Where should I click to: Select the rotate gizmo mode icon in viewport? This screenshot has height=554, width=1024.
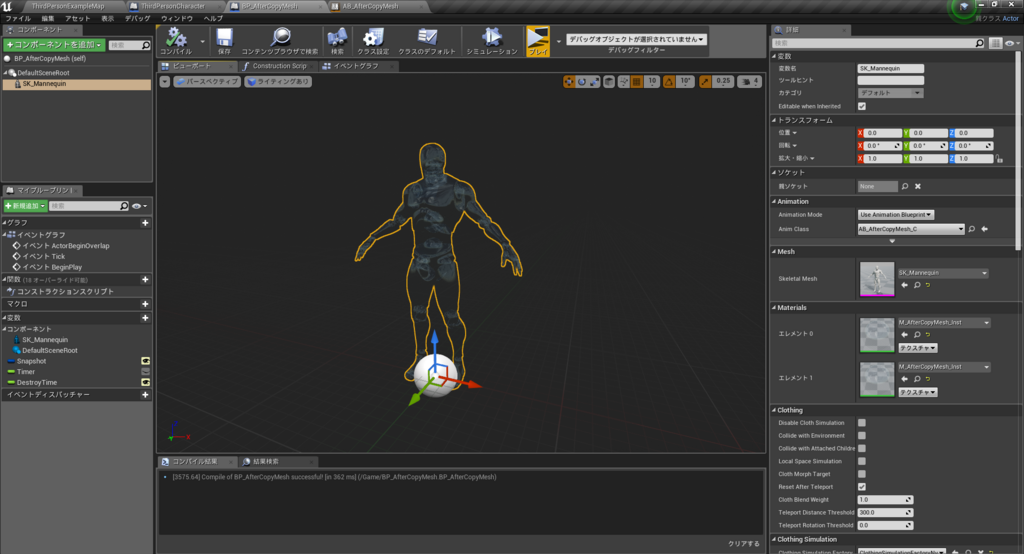(x=582, y=82)
